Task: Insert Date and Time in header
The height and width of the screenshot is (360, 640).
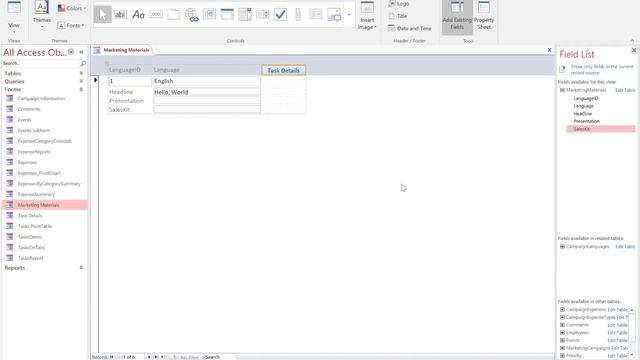Action: click(x=409, y=28)
